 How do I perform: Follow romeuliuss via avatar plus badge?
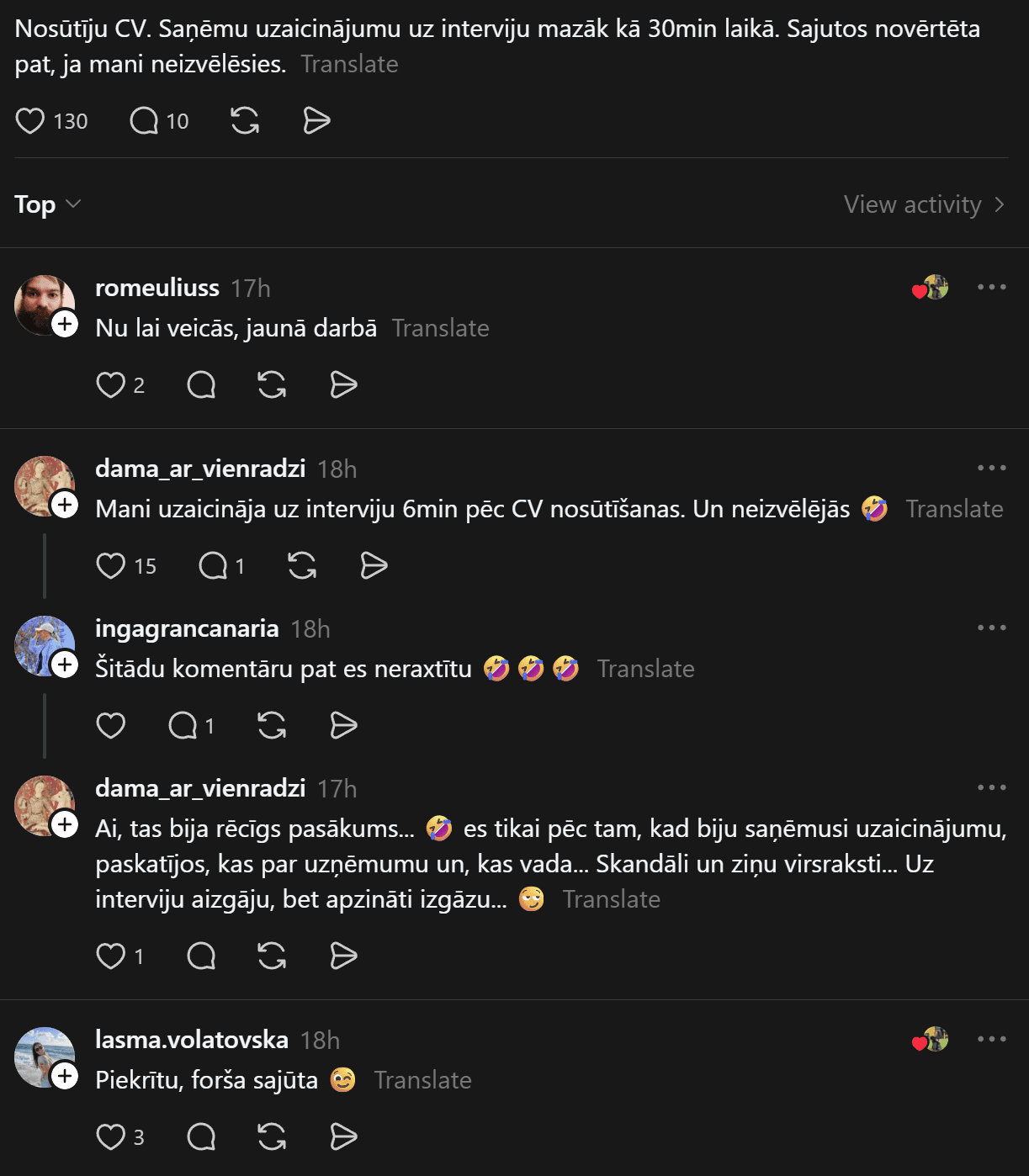(65, 324)
